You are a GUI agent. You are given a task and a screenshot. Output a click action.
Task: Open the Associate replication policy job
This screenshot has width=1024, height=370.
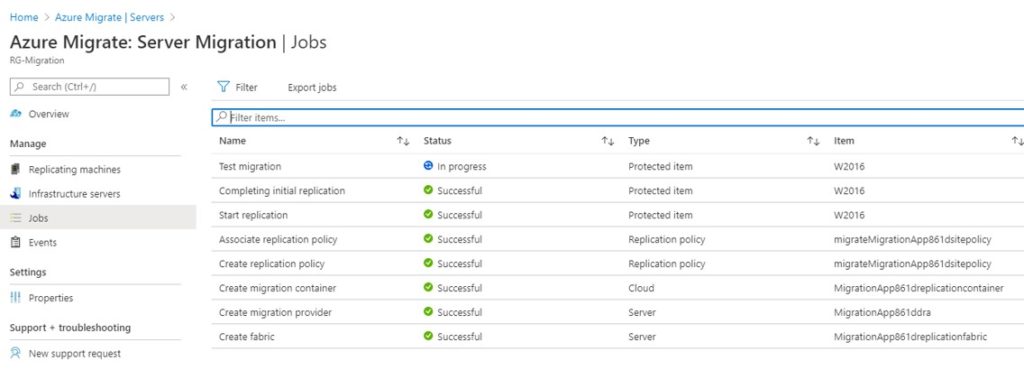278,239
